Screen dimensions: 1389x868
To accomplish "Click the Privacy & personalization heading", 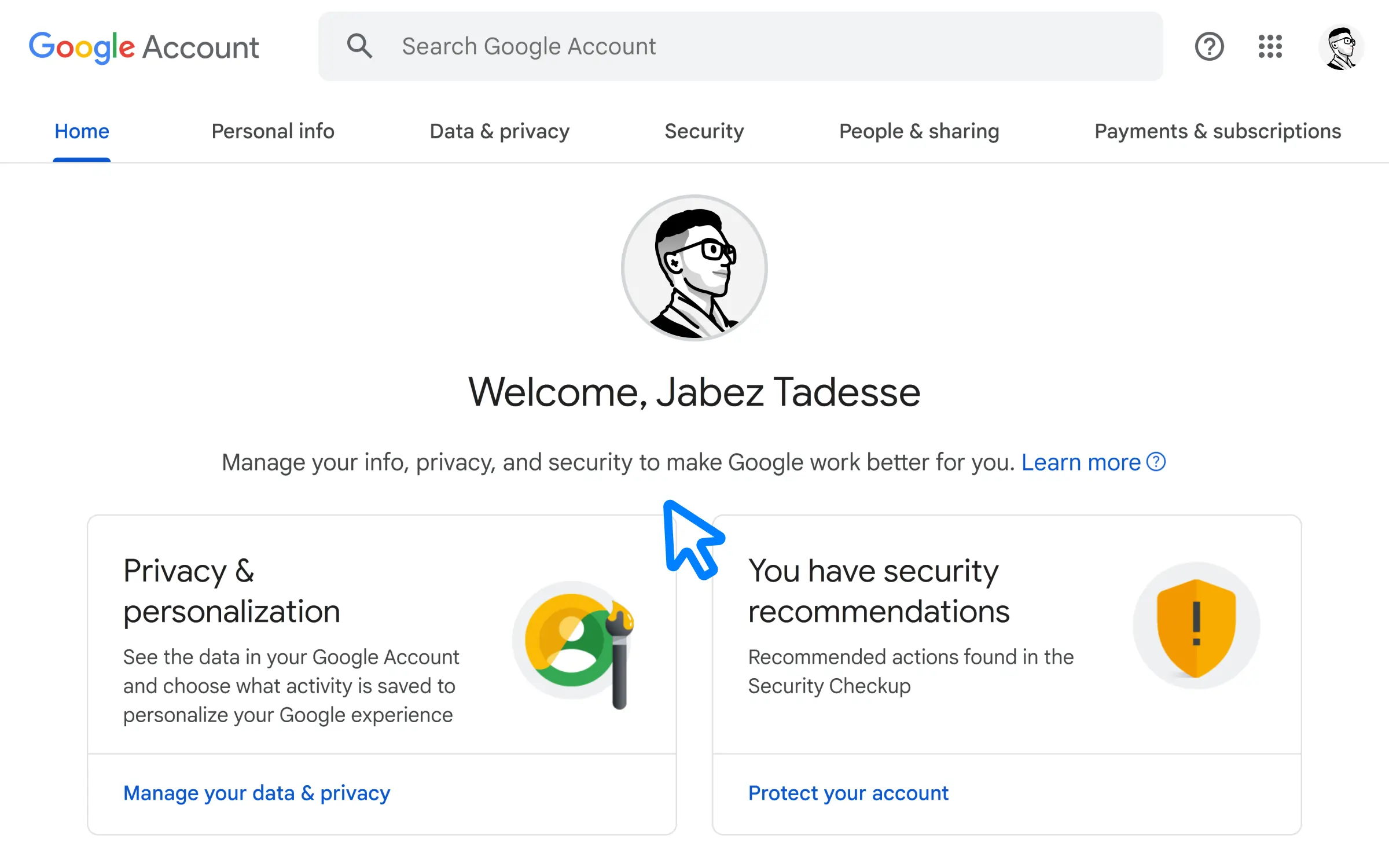I will pos(231,591).
